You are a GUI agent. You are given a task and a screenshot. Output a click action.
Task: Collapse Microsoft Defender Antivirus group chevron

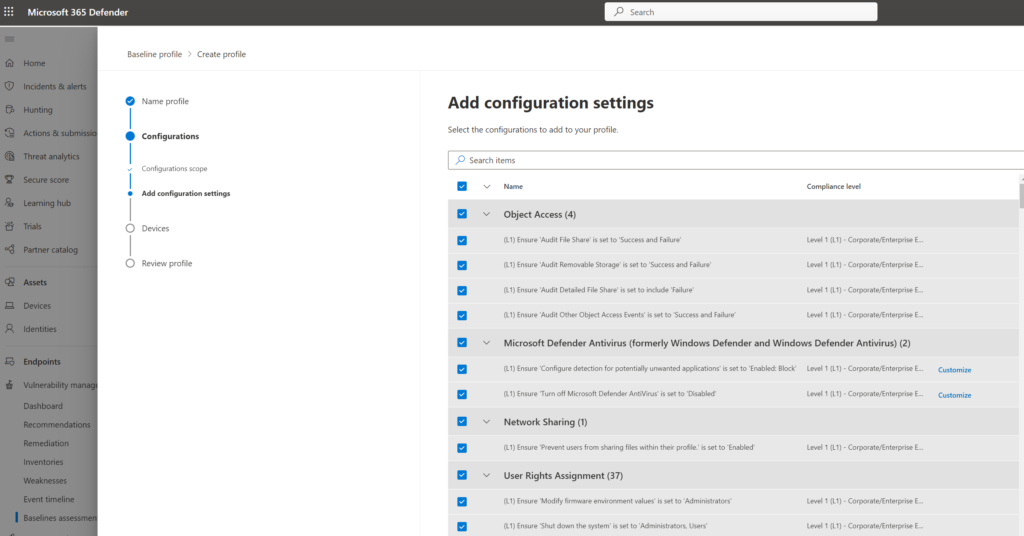coord(487,343)
